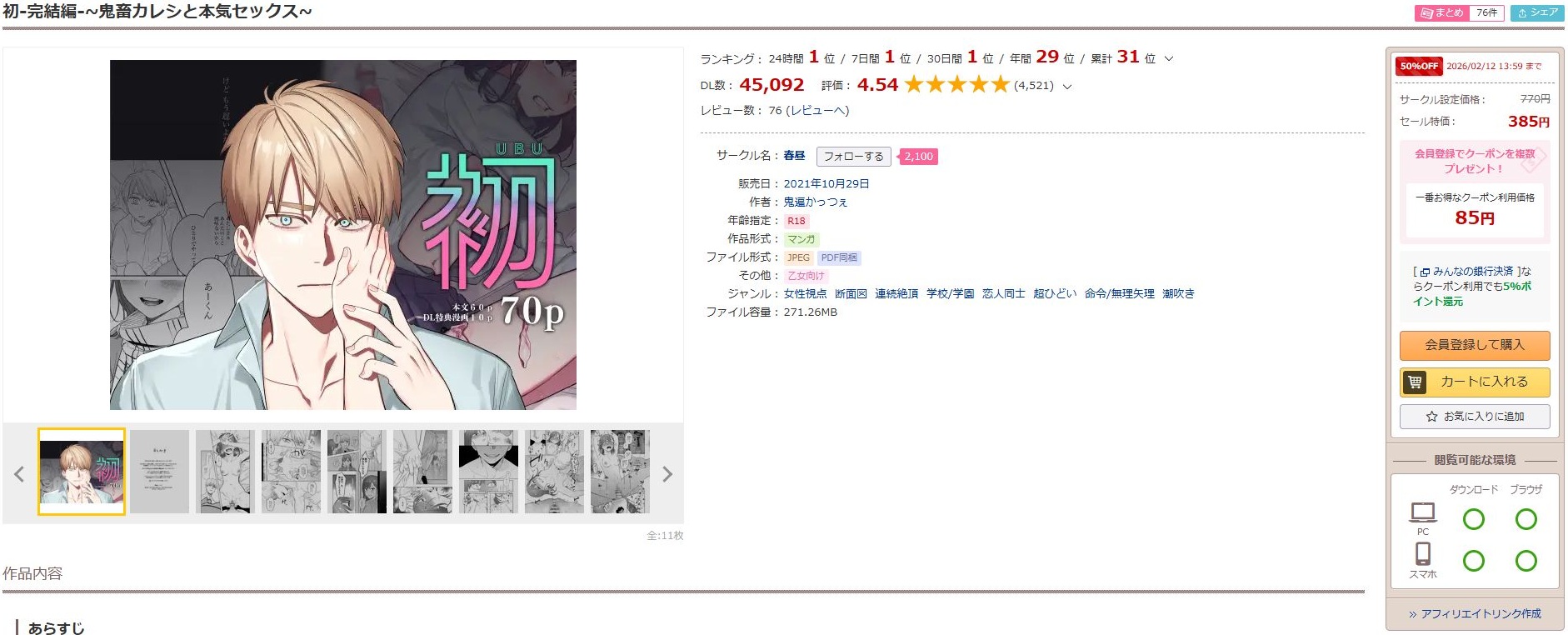Toggle follow for circle 春昼
Image resolution: width=1568 pixels, height=635 pixels.
click(x=854, y=157)
